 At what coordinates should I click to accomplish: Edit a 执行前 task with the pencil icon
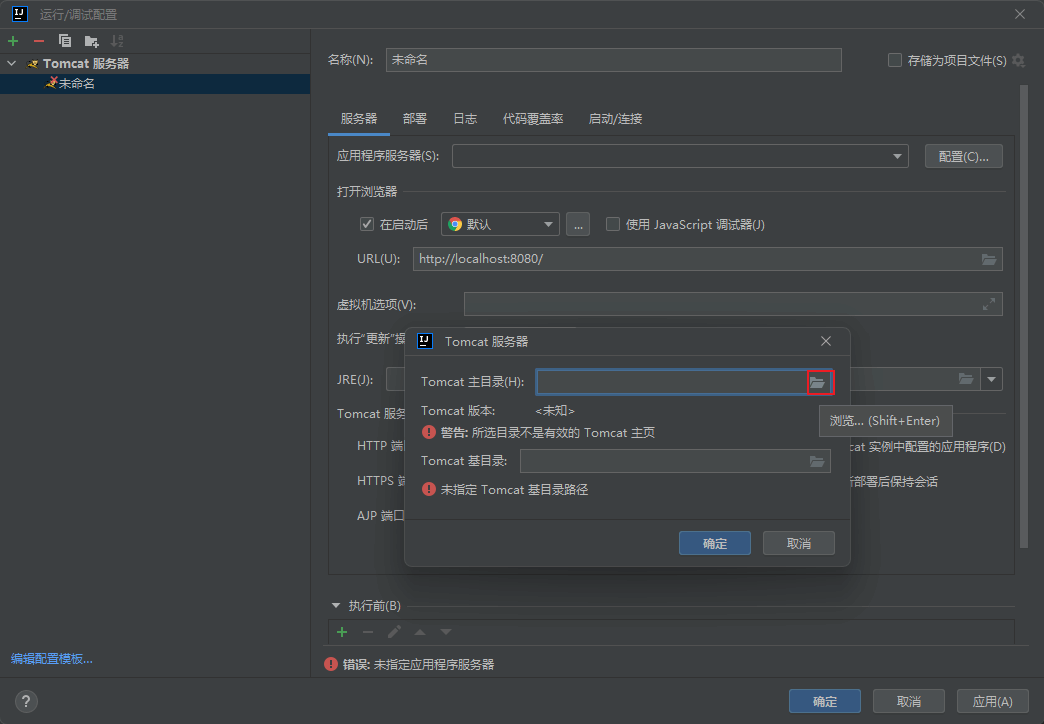(x=394, y=632)
